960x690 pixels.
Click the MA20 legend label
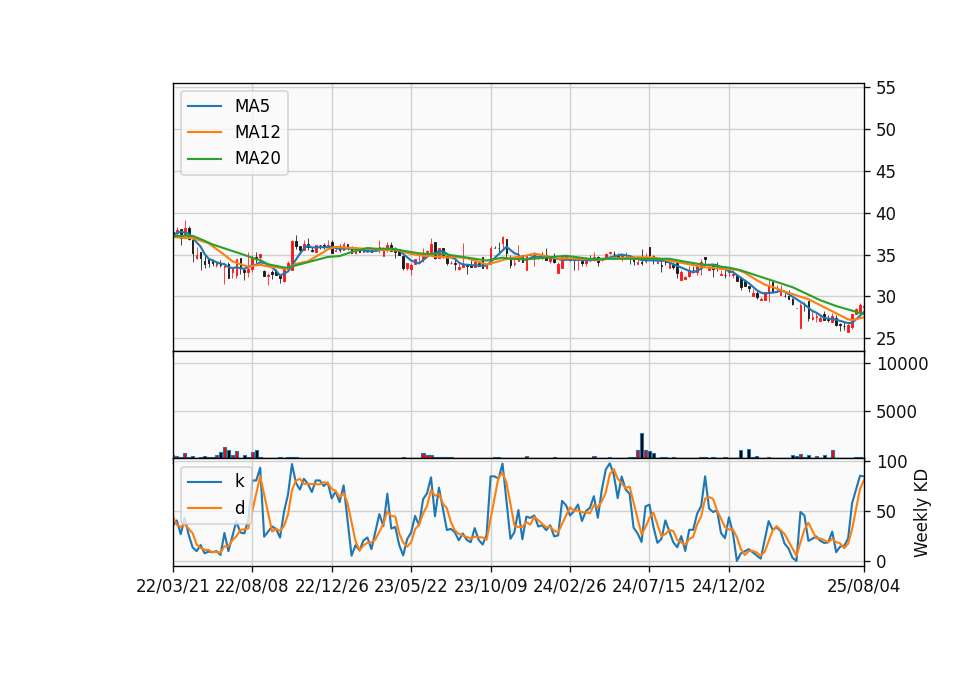tap(257, 159)
